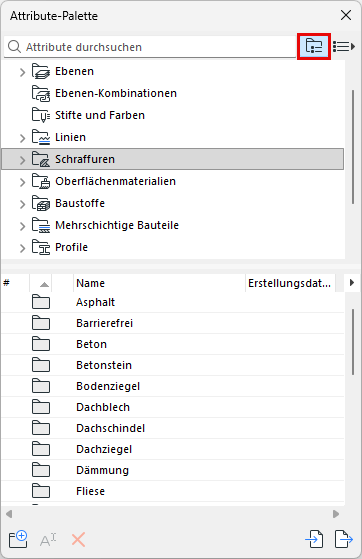Click the Schraffuren hatch folder icon
362x559 pixels.
coord(41,159)
